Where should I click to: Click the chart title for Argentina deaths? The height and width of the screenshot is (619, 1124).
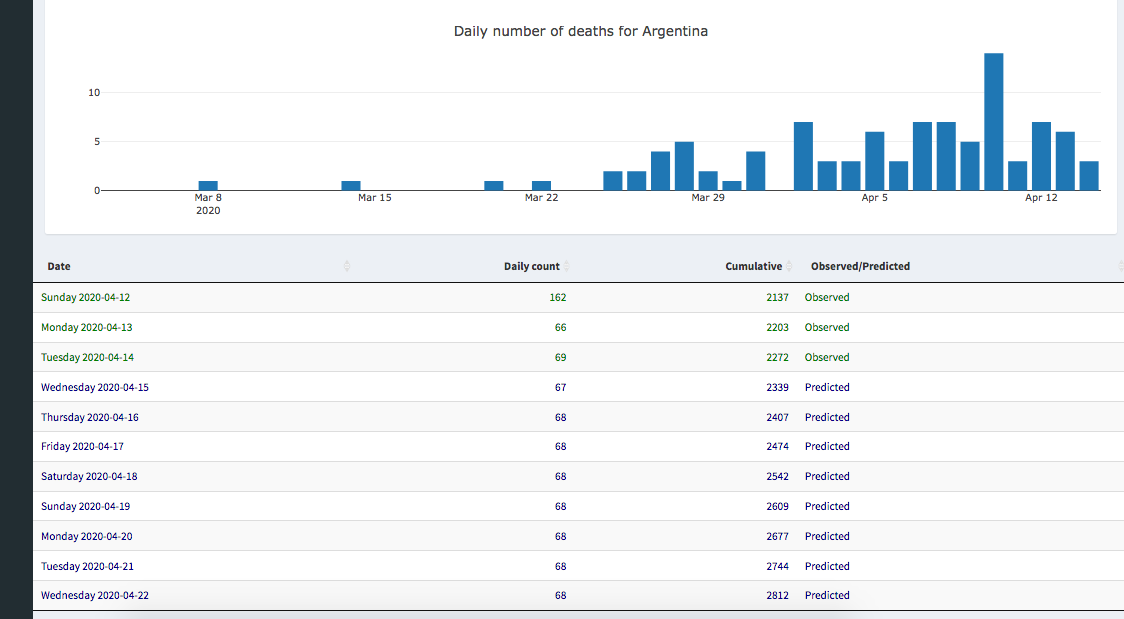(x=580, y=31)
